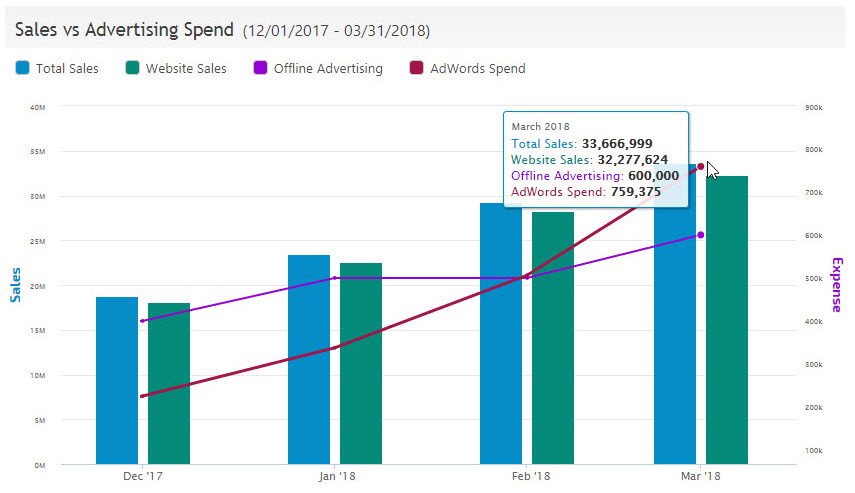Image resolution: width=855 pixels, height=493 pixels.
Task: Select the Dec '17 Website Sales green bar
Action: (x=169, y=383)
